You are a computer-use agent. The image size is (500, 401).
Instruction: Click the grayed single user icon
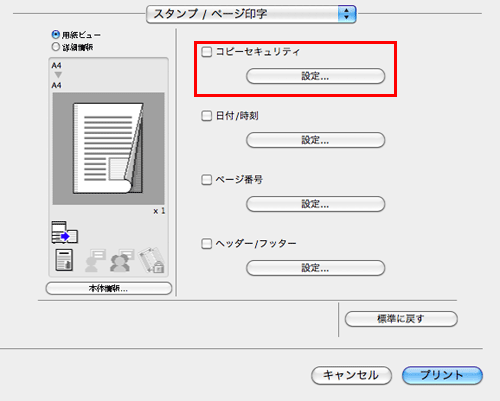pyautogui.click(x=95, y=260)
